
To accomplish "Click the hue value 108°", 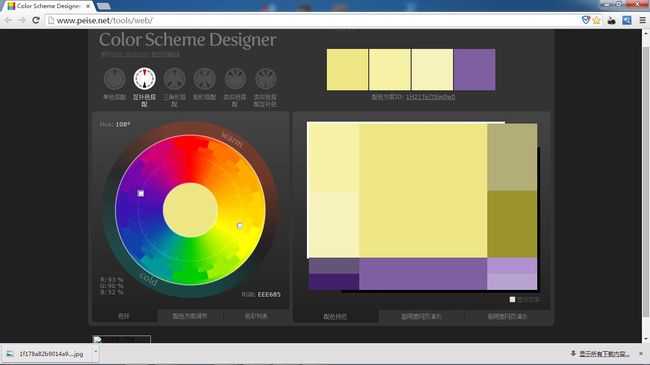I will click(123, 124).
